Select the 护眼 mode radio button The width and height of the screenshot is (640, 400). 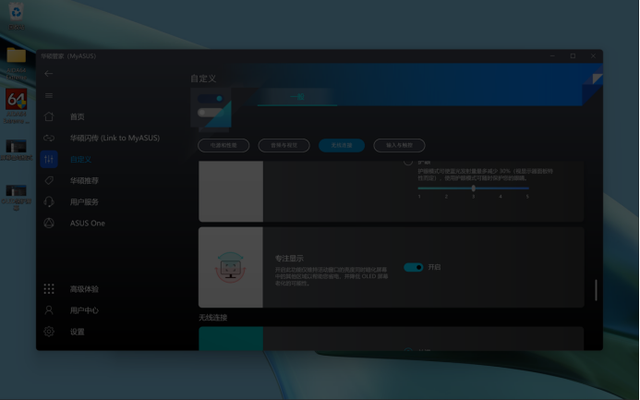click(x=408, y=162)
